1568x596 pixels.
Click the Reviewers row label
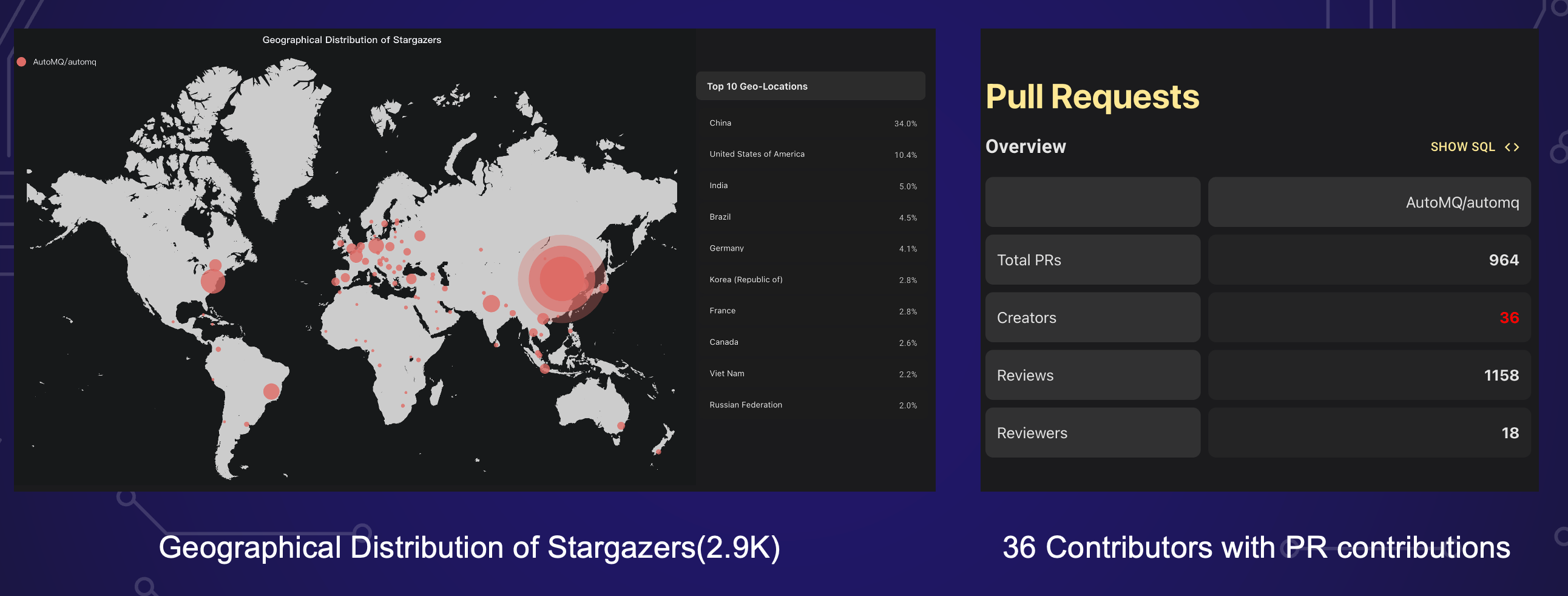pos(1092,433)
